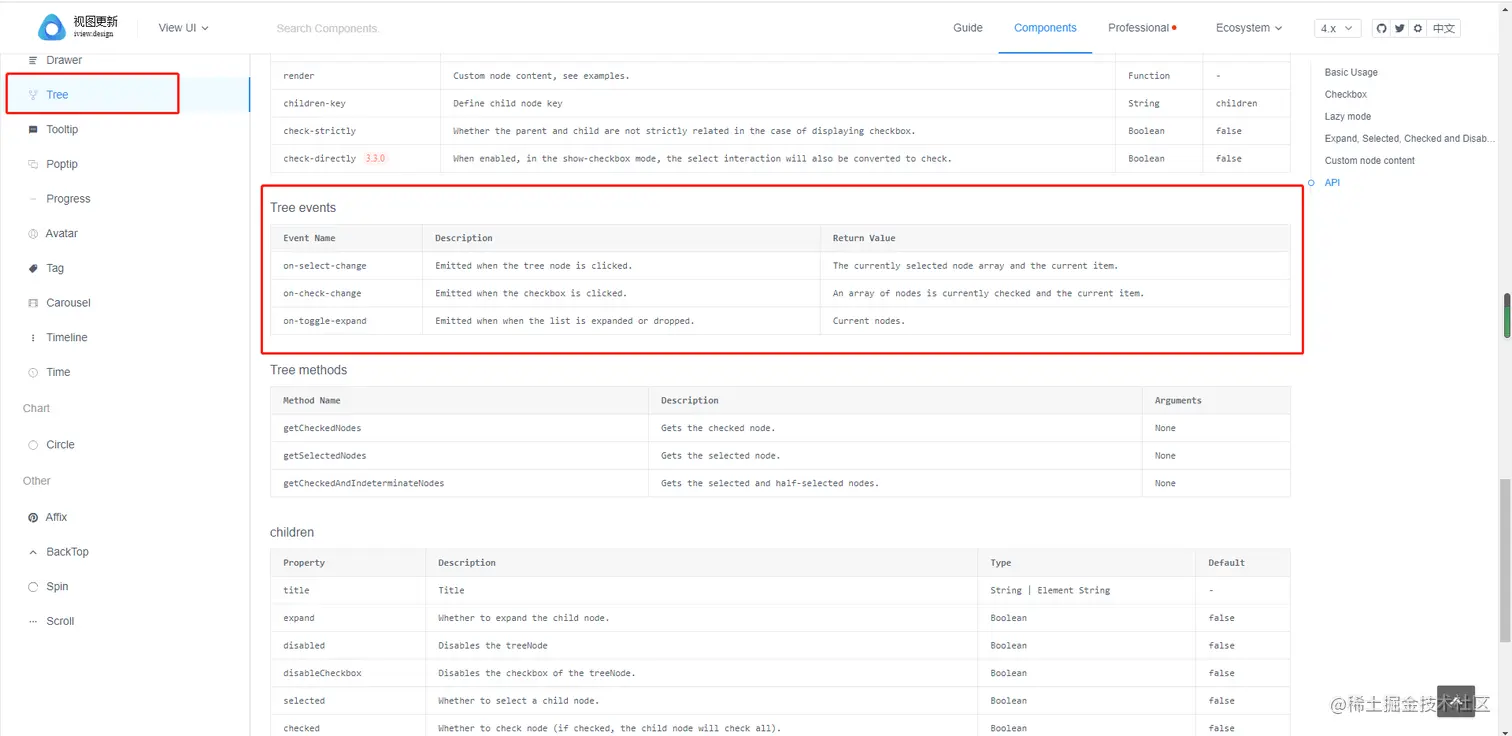Click the Chart group label in sidebar
This screenshot has height=736, width=1512.
click(x=36, y=408)
